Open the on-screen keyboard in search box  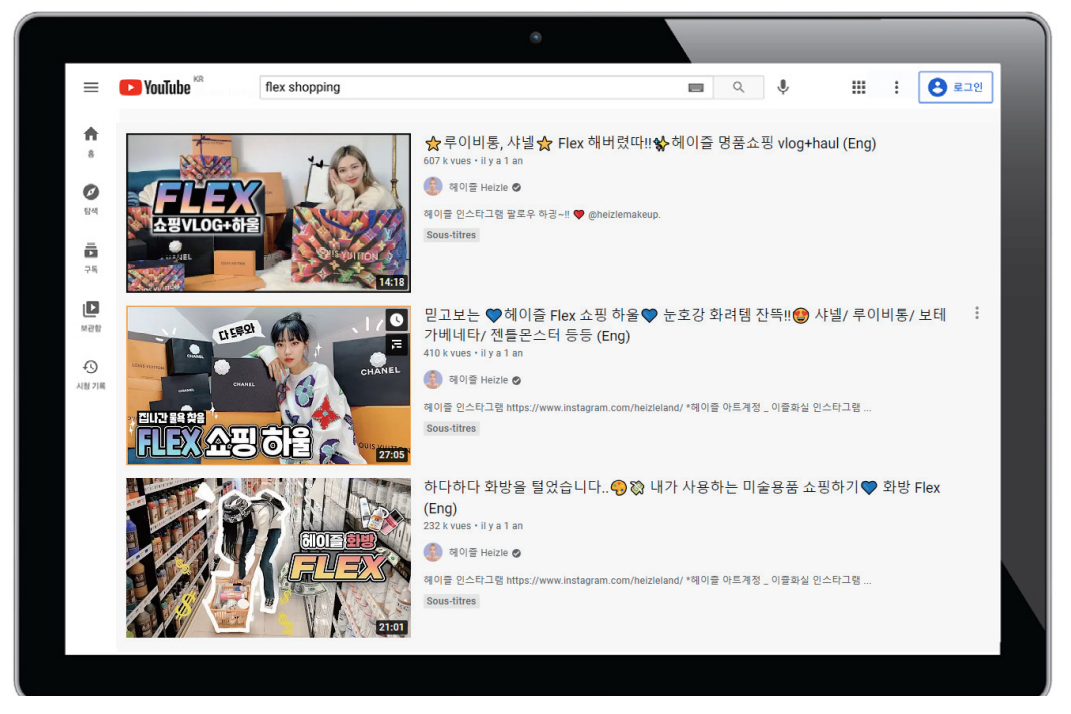[x=696, y=88]
